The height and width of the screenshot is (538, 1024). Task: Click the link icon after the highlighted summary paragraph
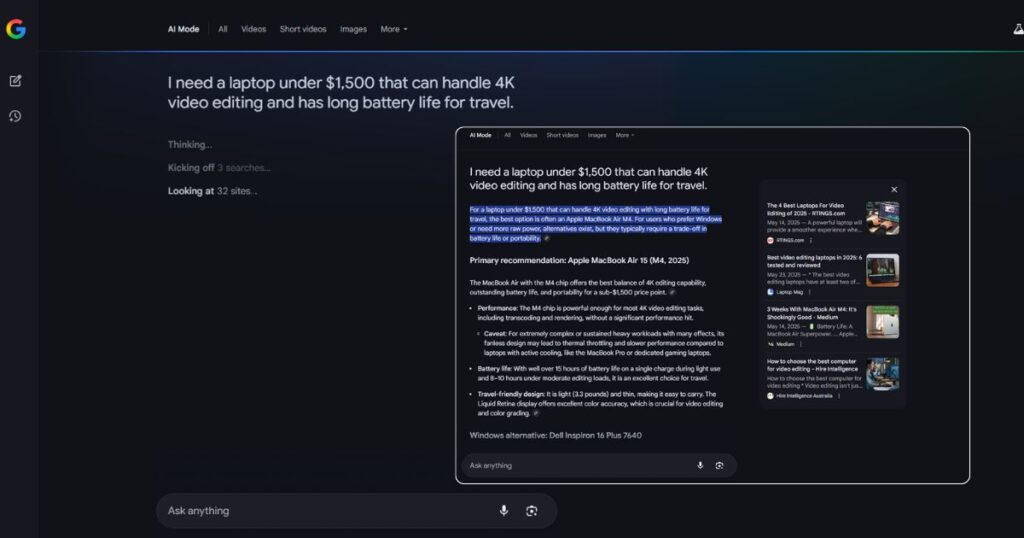547,238
